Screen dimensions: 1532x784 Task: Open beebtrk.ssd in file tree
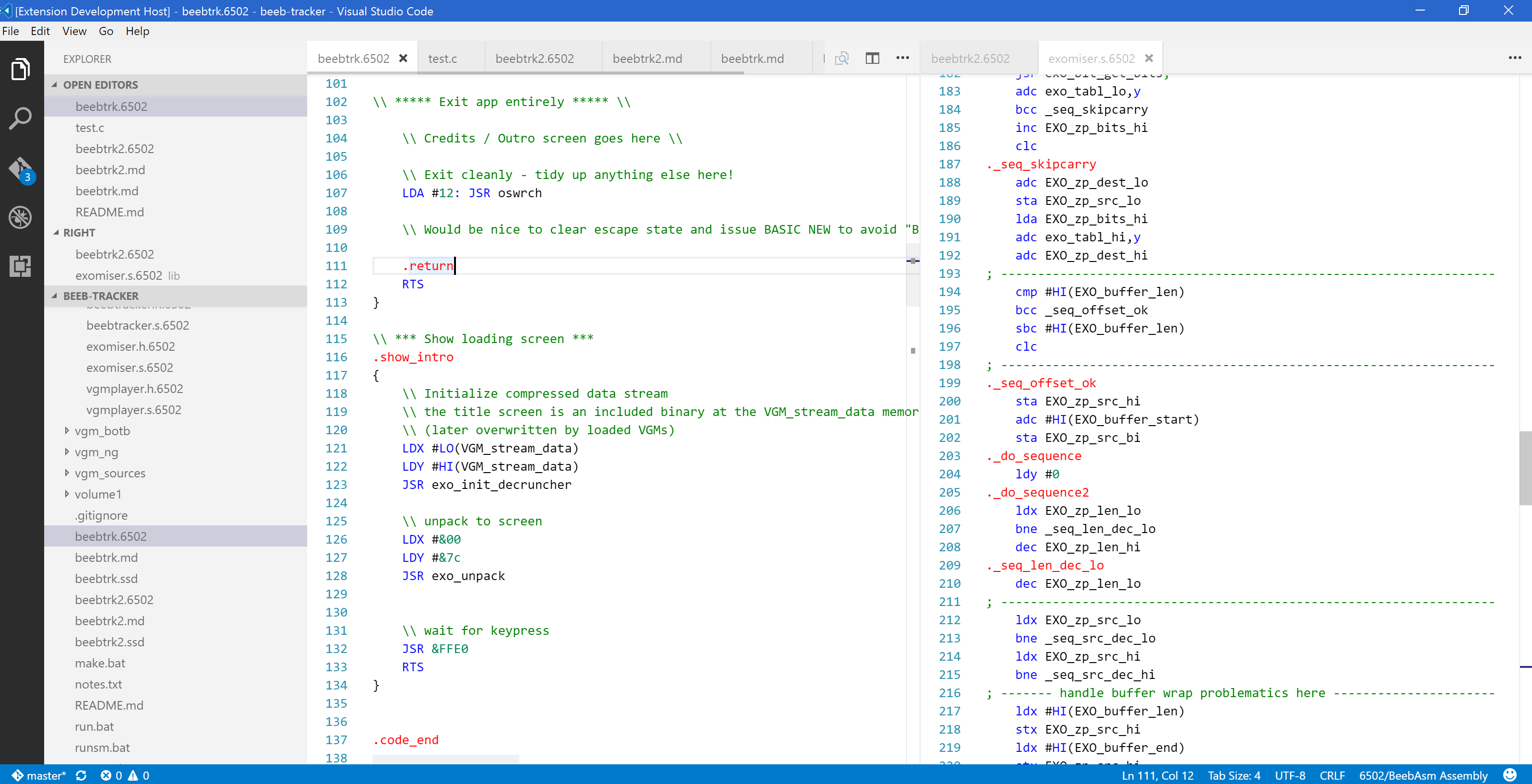click(x=176, y=579)
